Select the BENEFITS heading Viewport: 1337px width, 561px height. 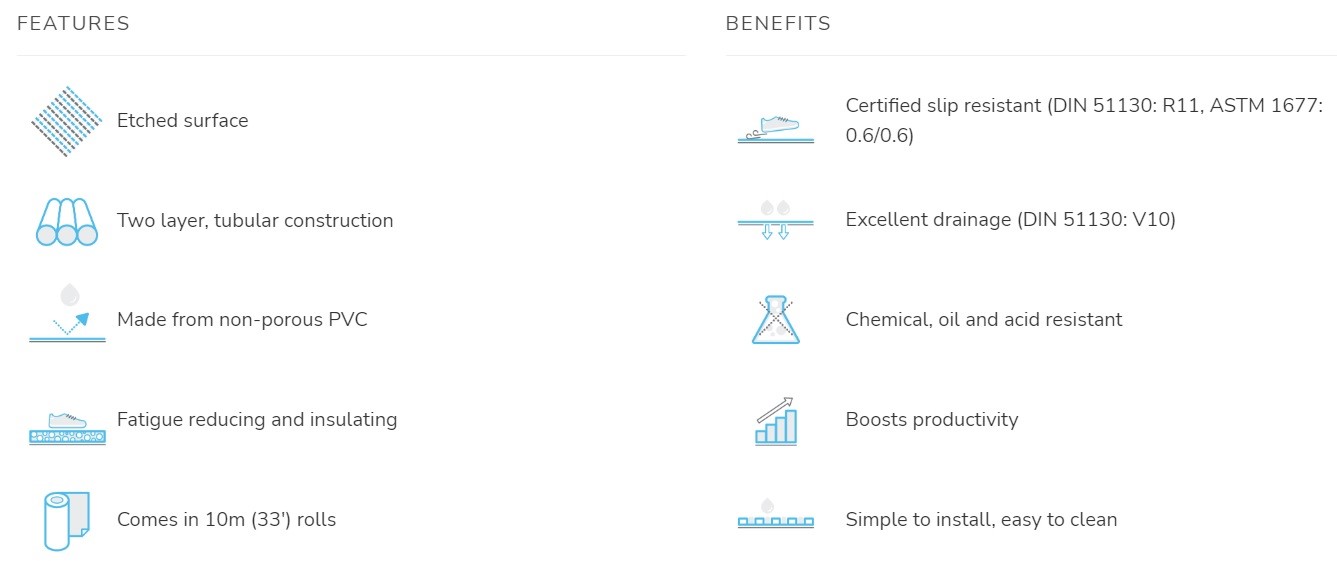pyautogui.click(x=778, y=24)
